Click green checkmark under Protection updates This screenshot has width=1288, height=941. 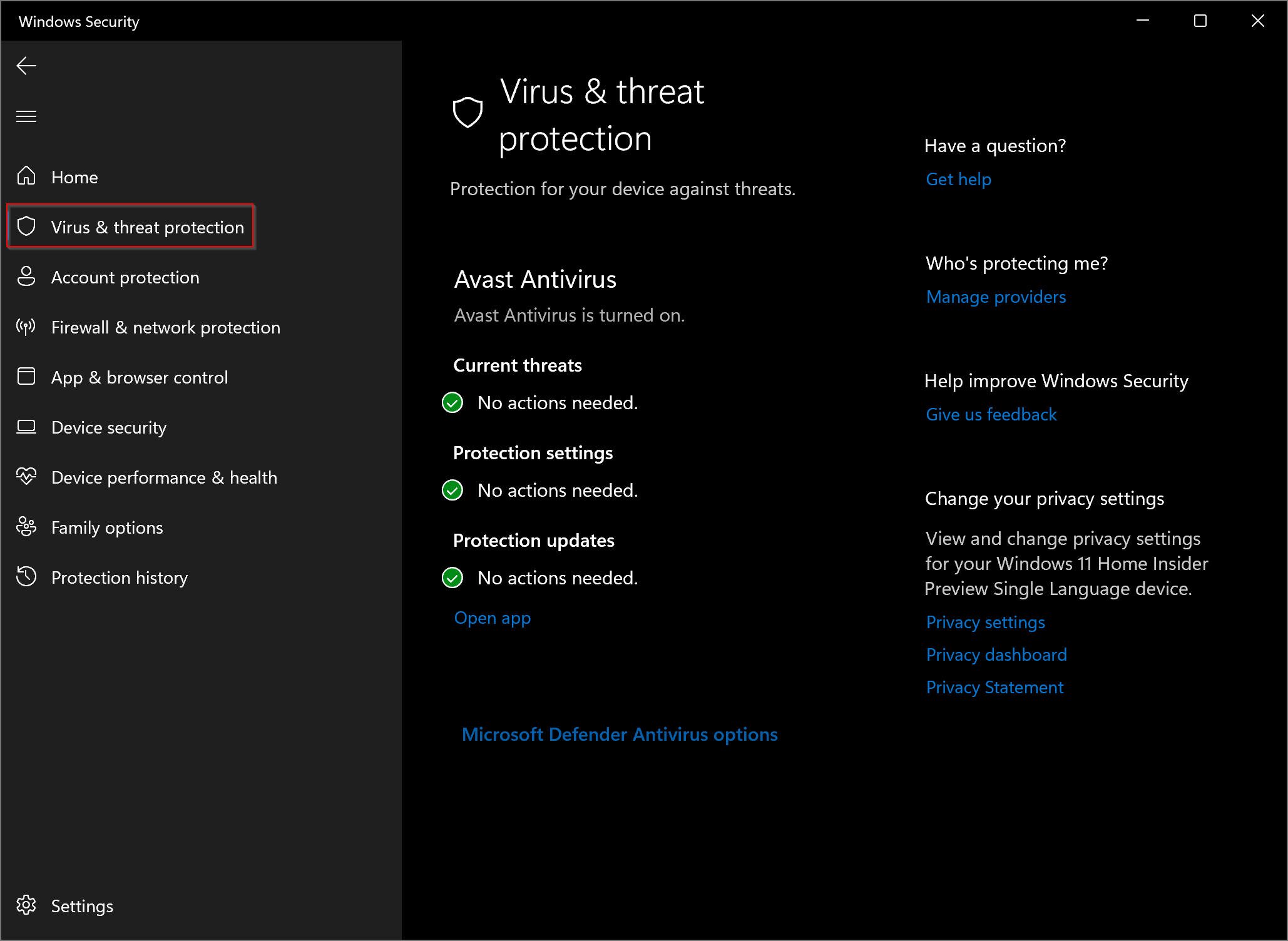452,577
